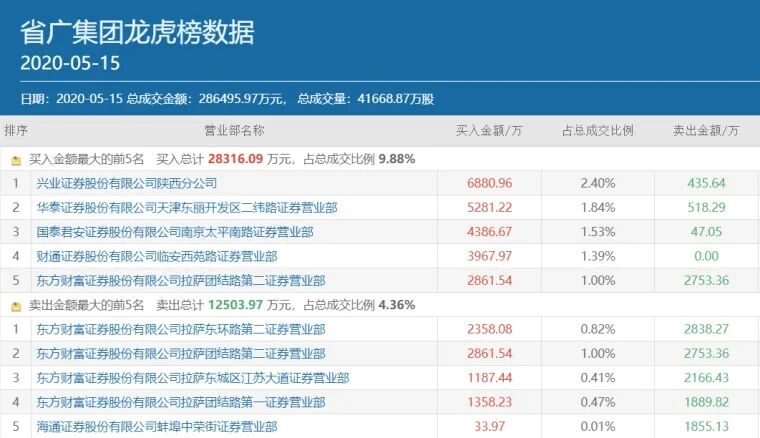Open 兴业证券股份有限公司陕西分公司 link
Screen dimensions: 760x438
coord(127,183)
